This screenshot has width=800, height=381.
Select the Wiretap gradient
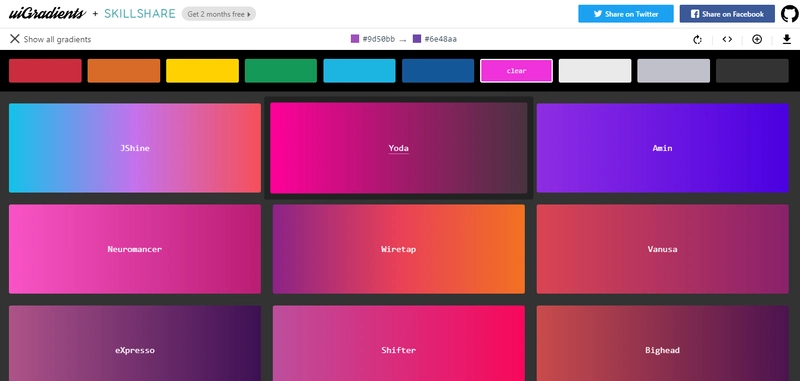[398, 249]
